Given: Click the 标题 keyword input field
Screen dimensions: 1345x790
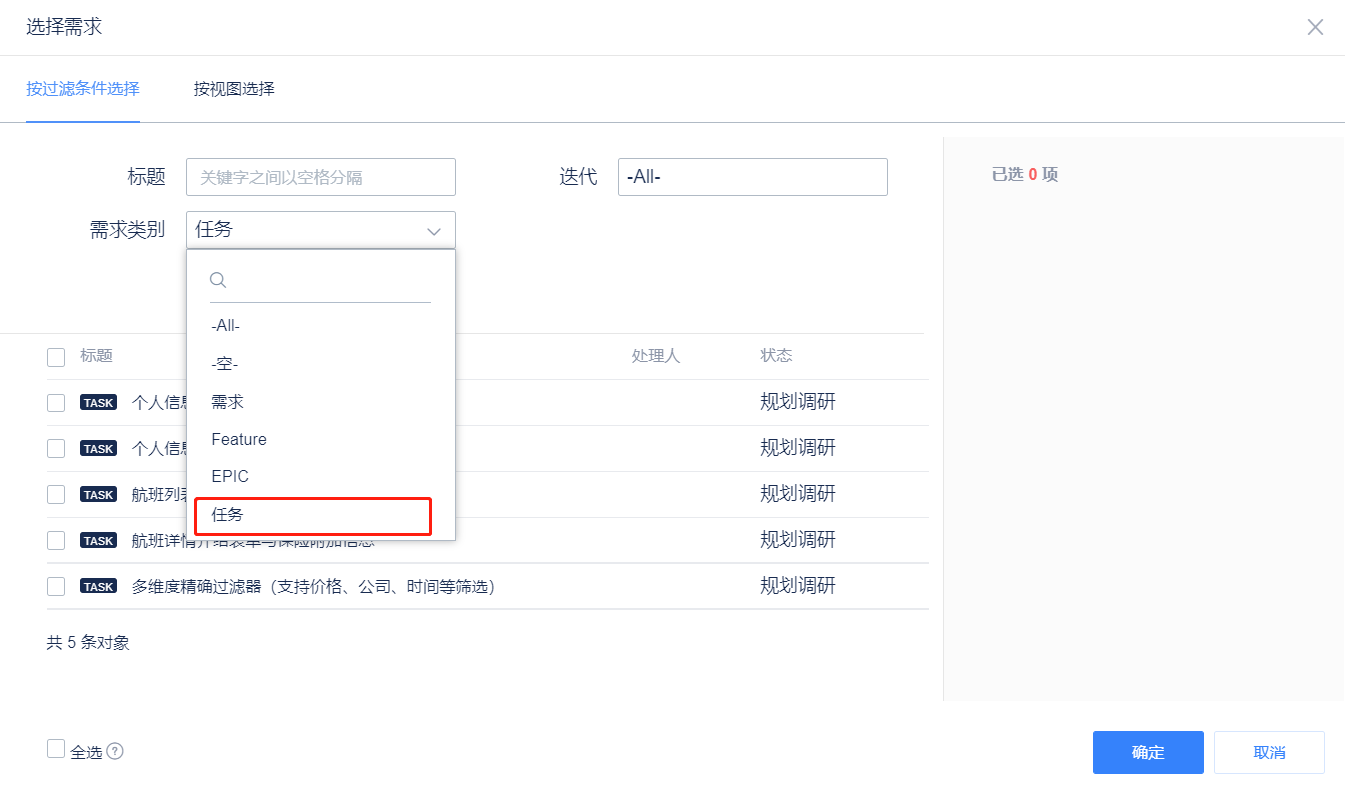Looking at the screenshot, I should pos(321,177).
